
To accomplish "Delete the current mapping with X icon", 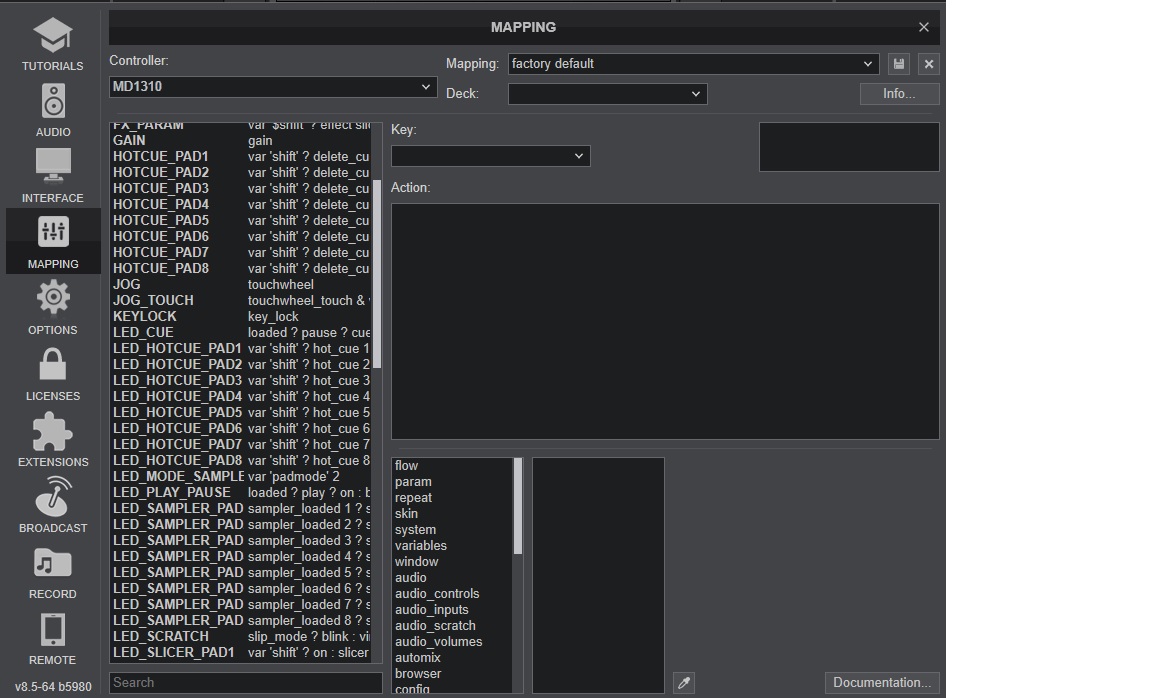I will (x=929, y=64).
